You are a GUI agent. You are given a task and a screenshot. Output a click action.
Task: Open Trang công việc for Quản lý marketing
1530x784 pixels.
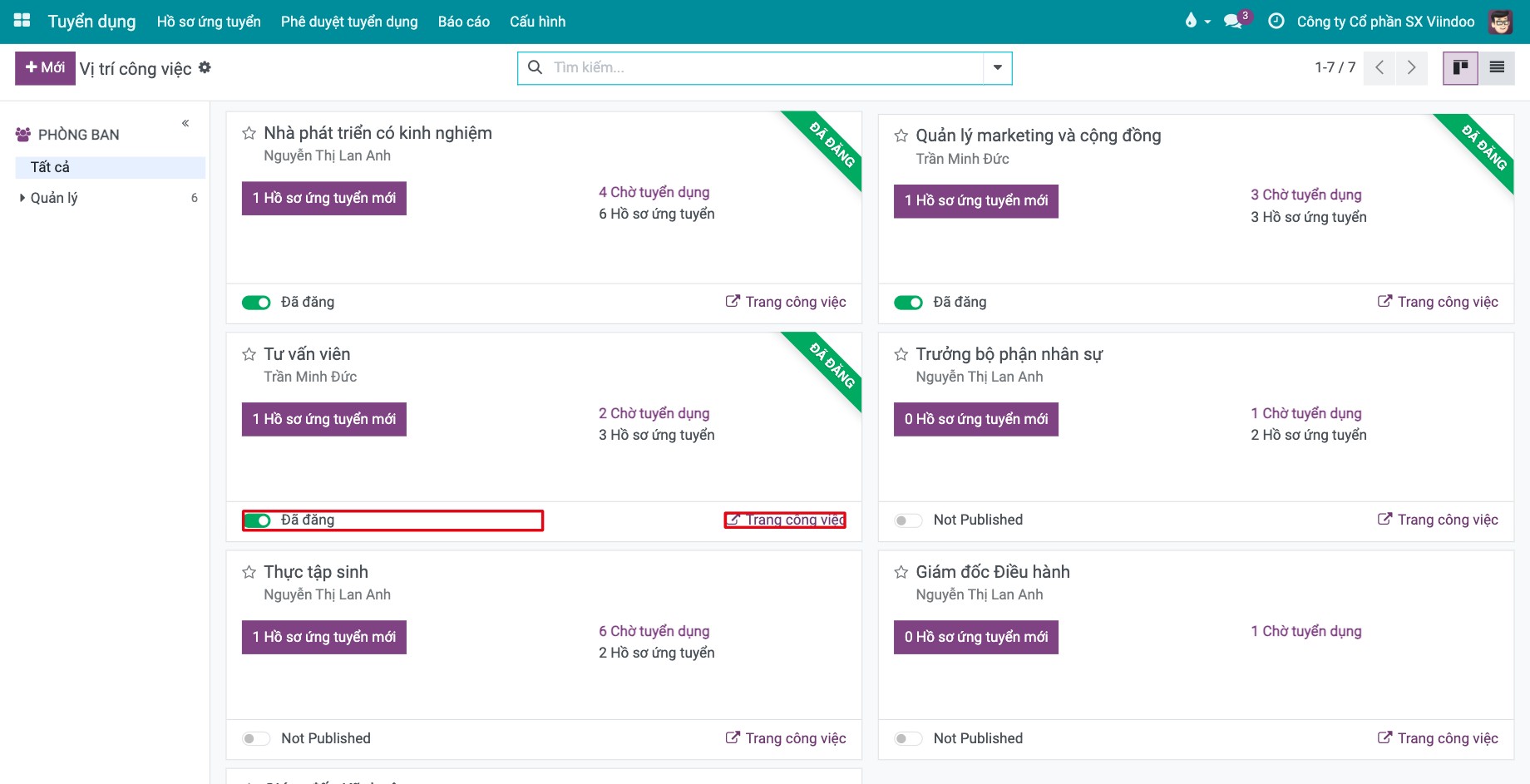(1438, 302)
